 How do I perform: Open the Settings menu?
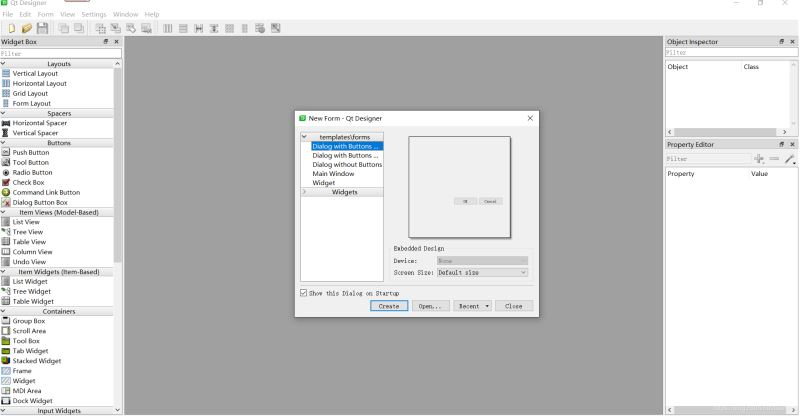(x=94, y=14)
